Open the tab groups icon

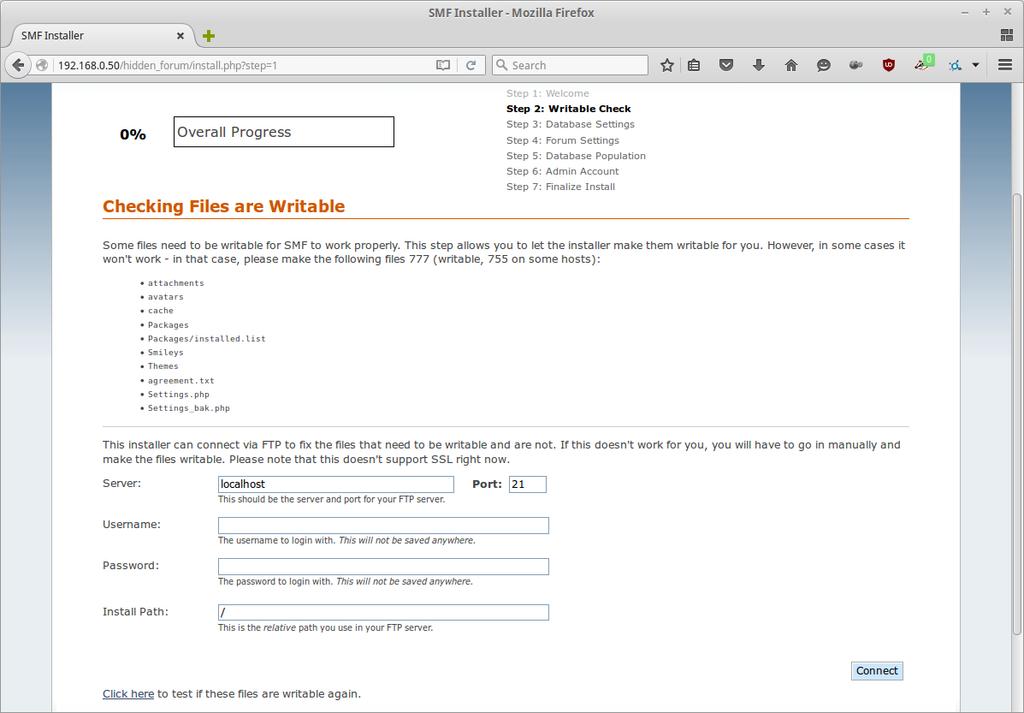pyautogui.click(x=1006, y=35)
